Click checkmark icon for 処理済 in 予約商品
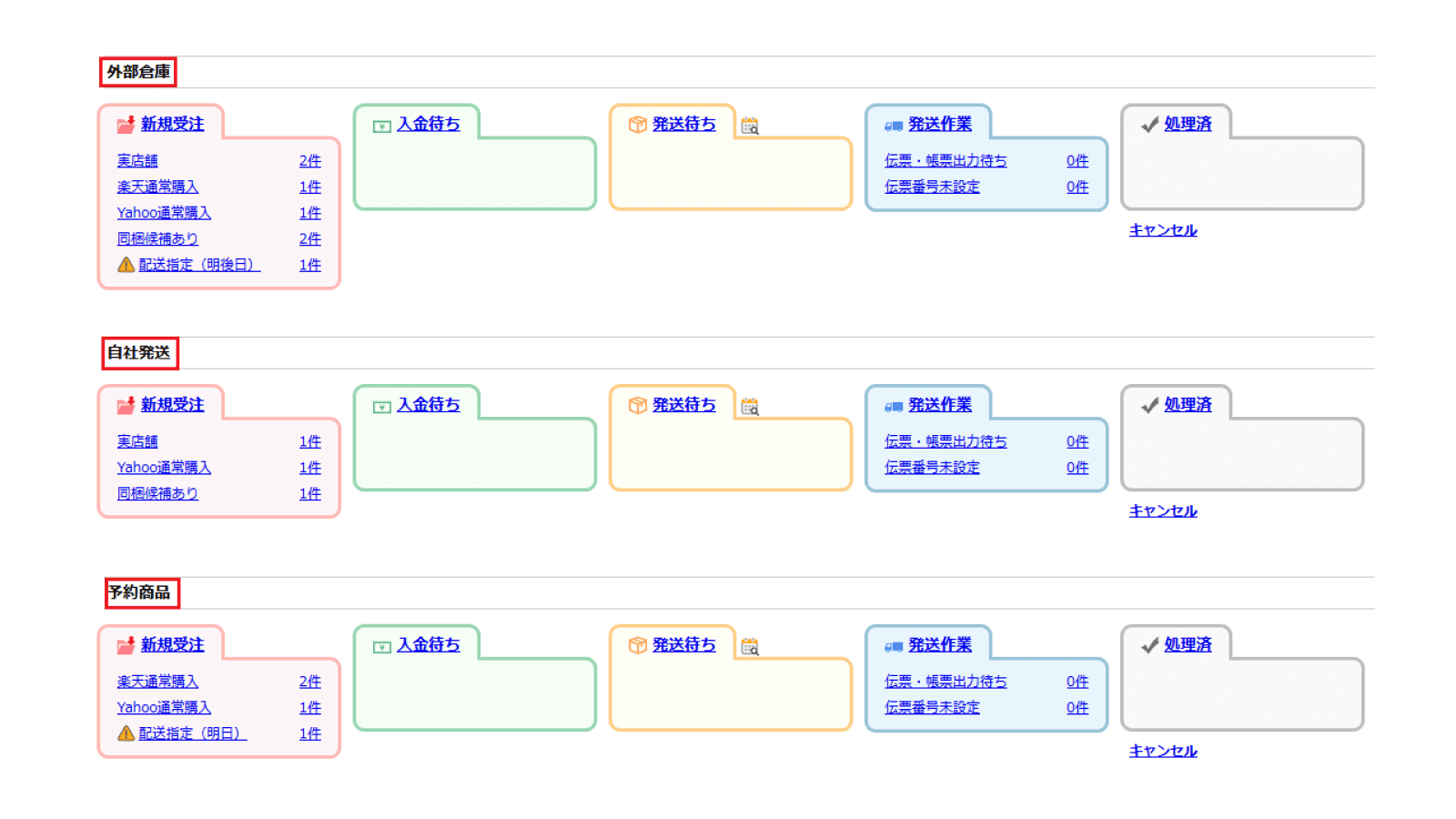The height and width of the screenshot is (819, 1456). (1150, 645)
